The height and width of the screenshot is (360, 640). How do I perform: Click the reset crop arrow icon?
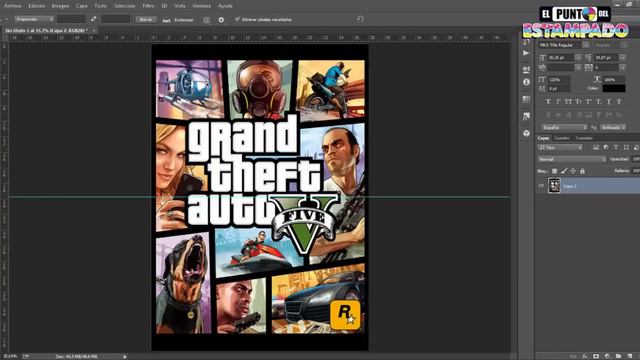pyautogui.click(x=360, y=19)
